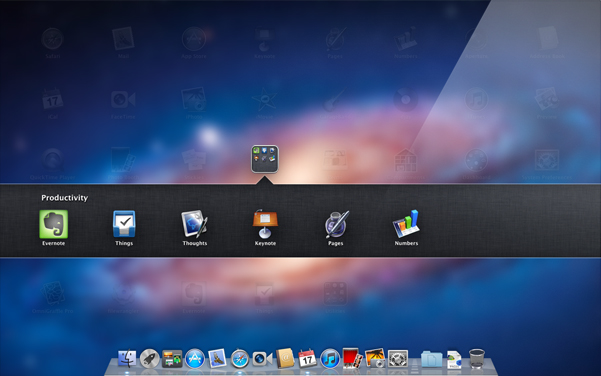
Task: Open Finder from the Dock
Action: pyautogui.click(x=127, y=359)
